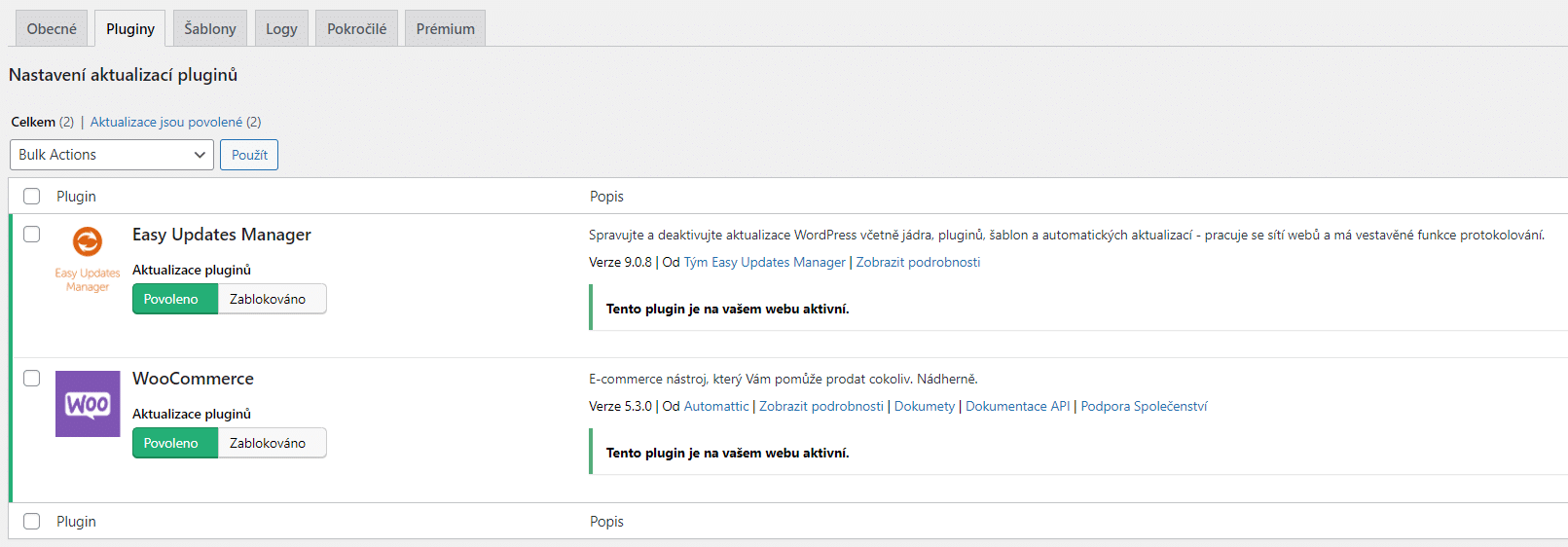The image size is (1568, 547).
Task: Click the Verze 9.0.8 text
Action: coord(620,262)
